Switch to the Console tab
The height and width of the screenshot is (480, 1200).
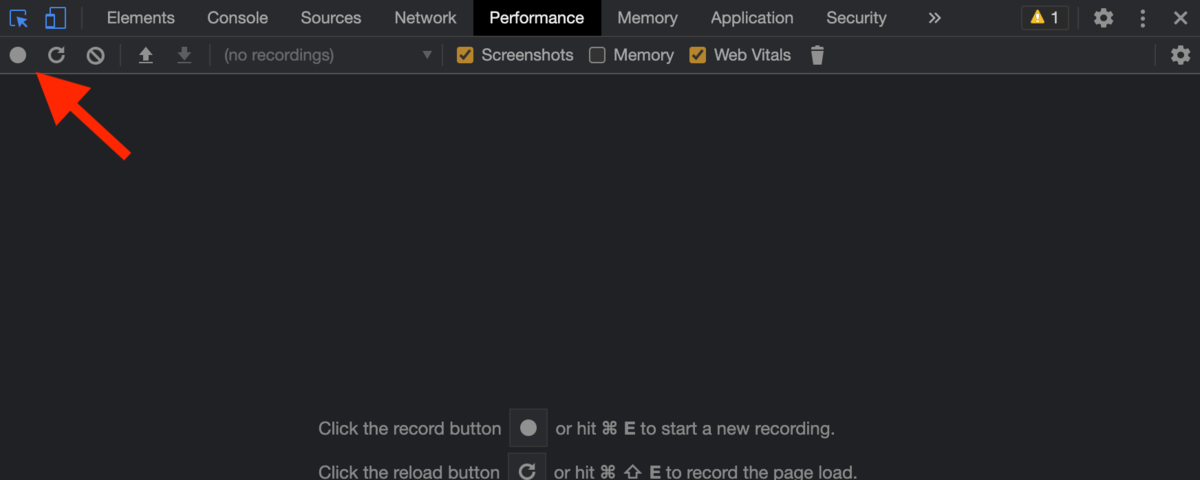237,18
